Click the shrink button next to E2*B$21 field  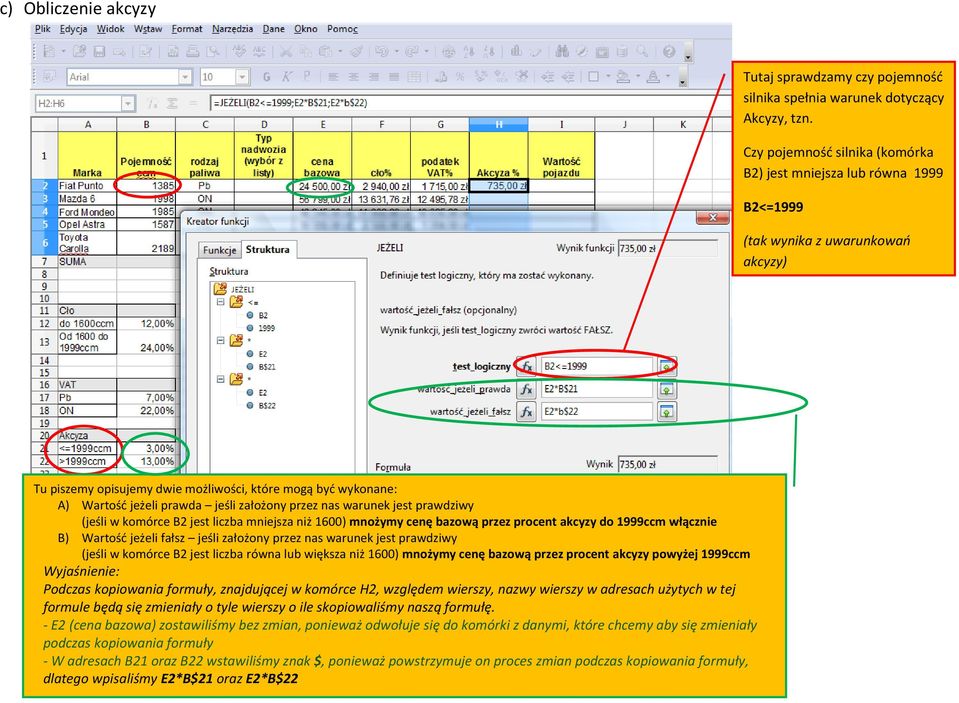(667, 389)
